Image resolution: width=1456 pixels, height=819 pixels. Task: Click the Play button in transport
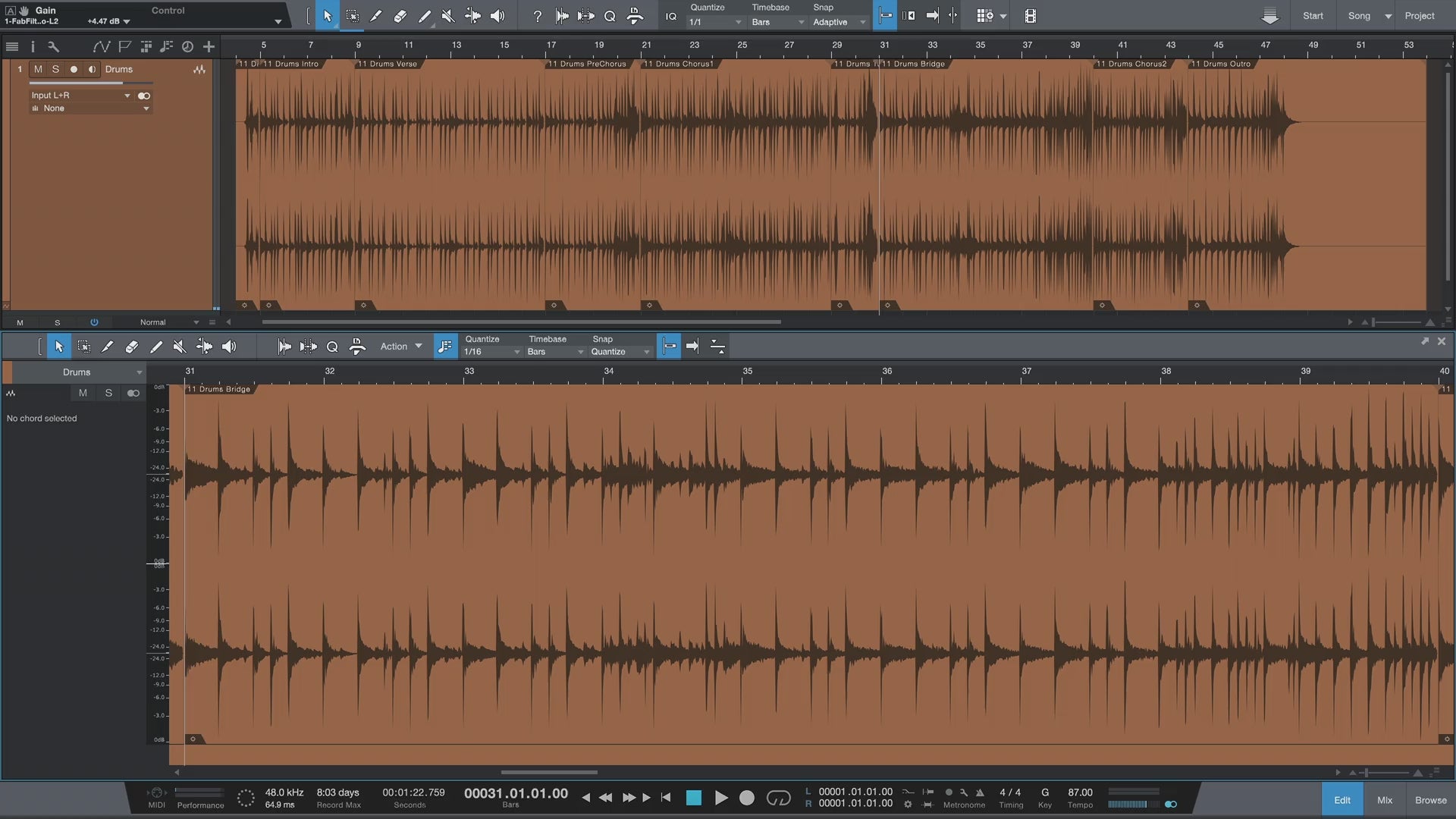coord(721,798)
